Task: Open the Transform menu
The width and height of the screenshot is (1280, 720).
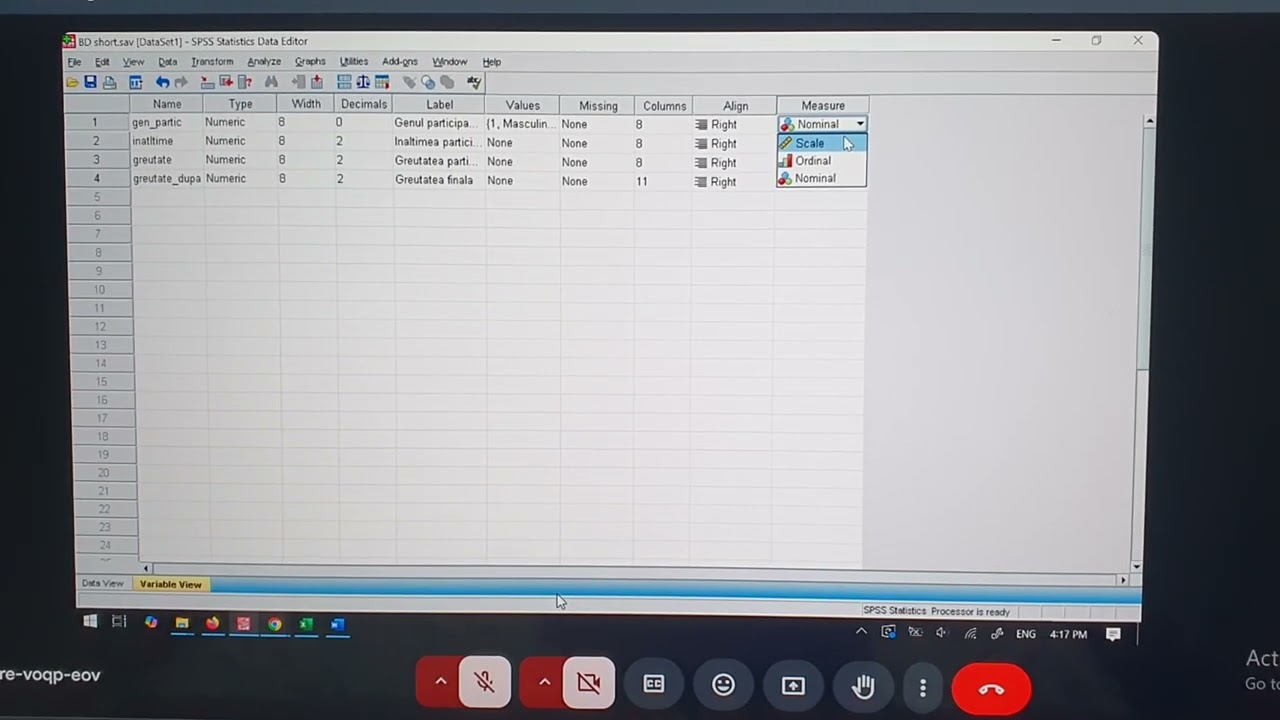Action: coord(212,62)
